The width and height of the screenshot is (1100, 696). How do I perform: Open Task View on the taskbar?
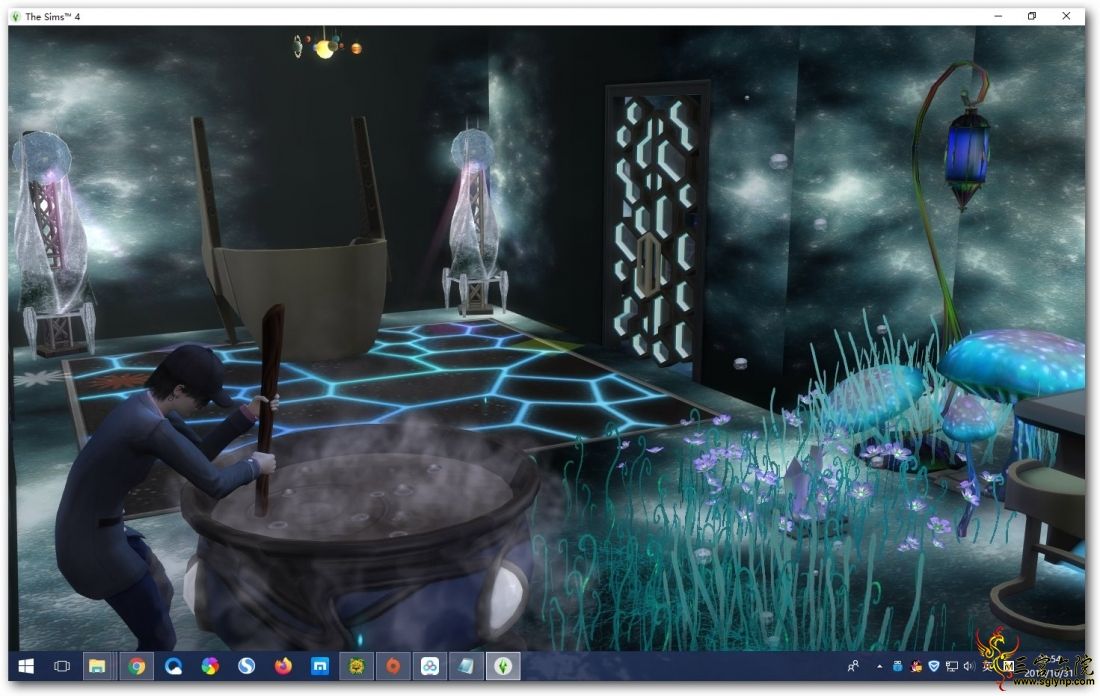pos(62,666)
